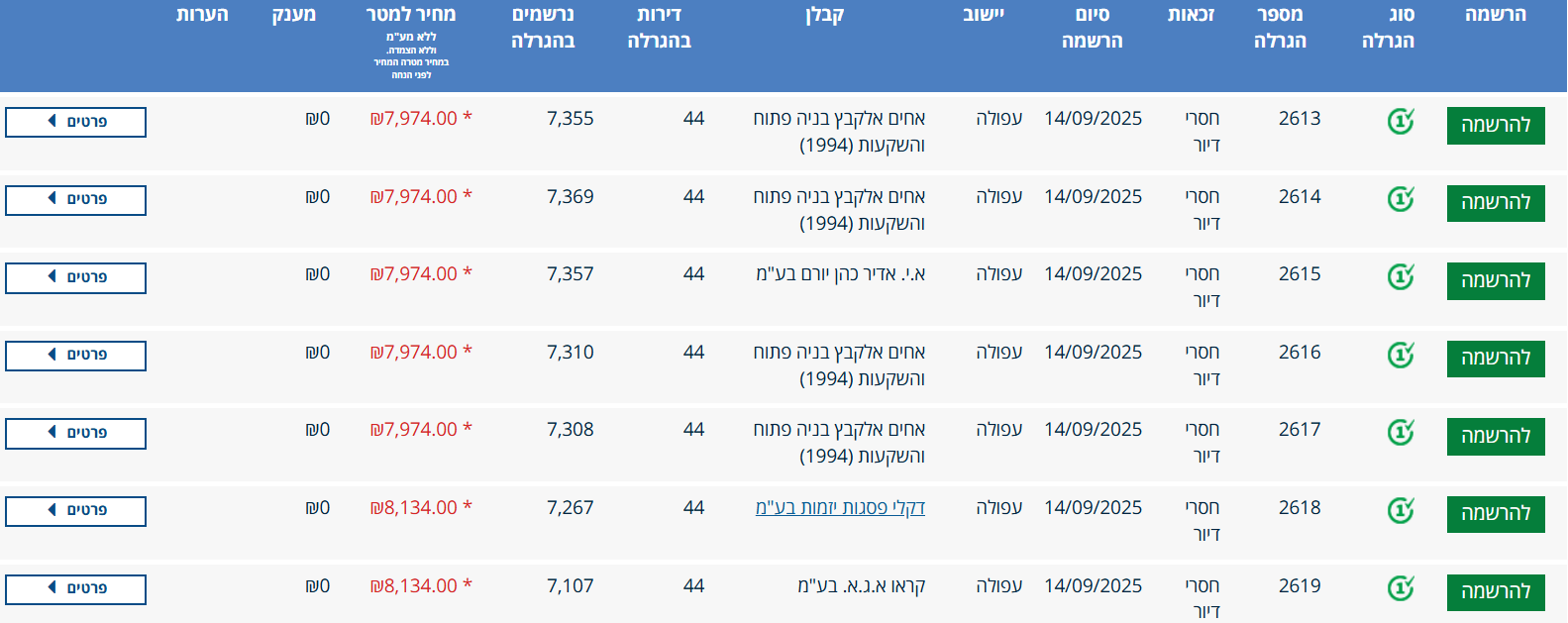
Task: Open the דקלי פסגות יזמות בע"מ contractor link
Action: pyautogui.click(x=840, y=508)
